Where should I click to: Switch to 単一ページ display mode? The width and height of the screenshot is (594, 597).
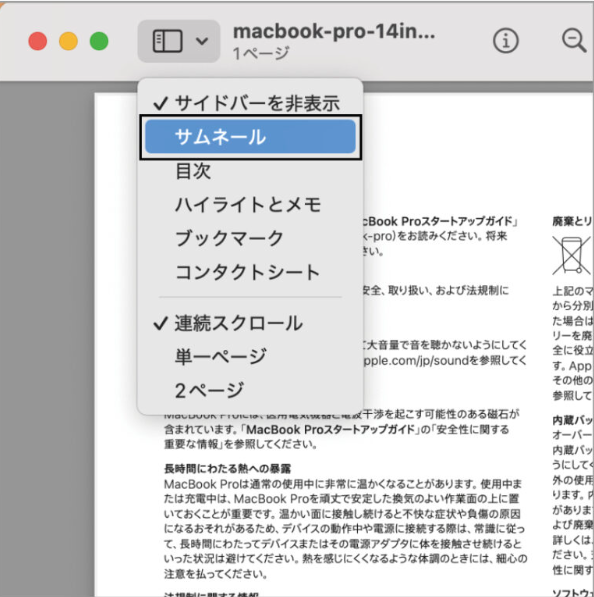pyautogui.click(x=250, y=357)
